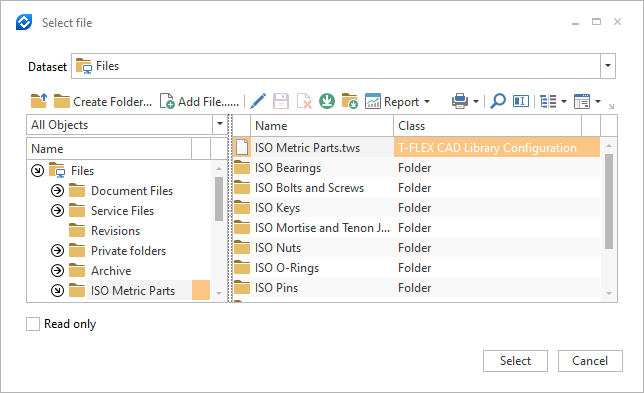This screenshot has height=393, width=644.
Task: Click the window layout icon
Action: pos(582,101)
